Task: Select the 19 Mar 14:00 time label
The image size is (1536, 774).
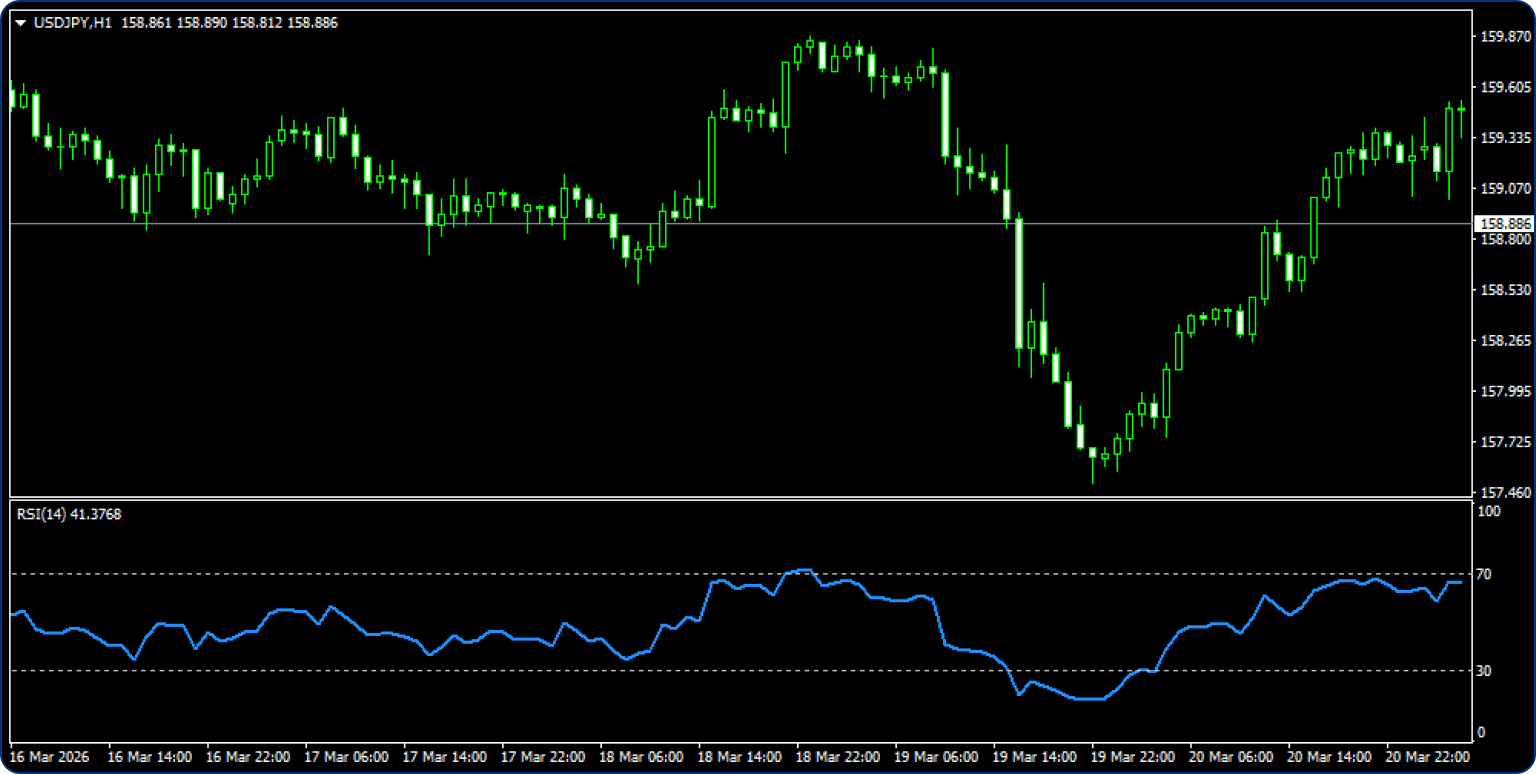Action: click(x=1035, y=757)
